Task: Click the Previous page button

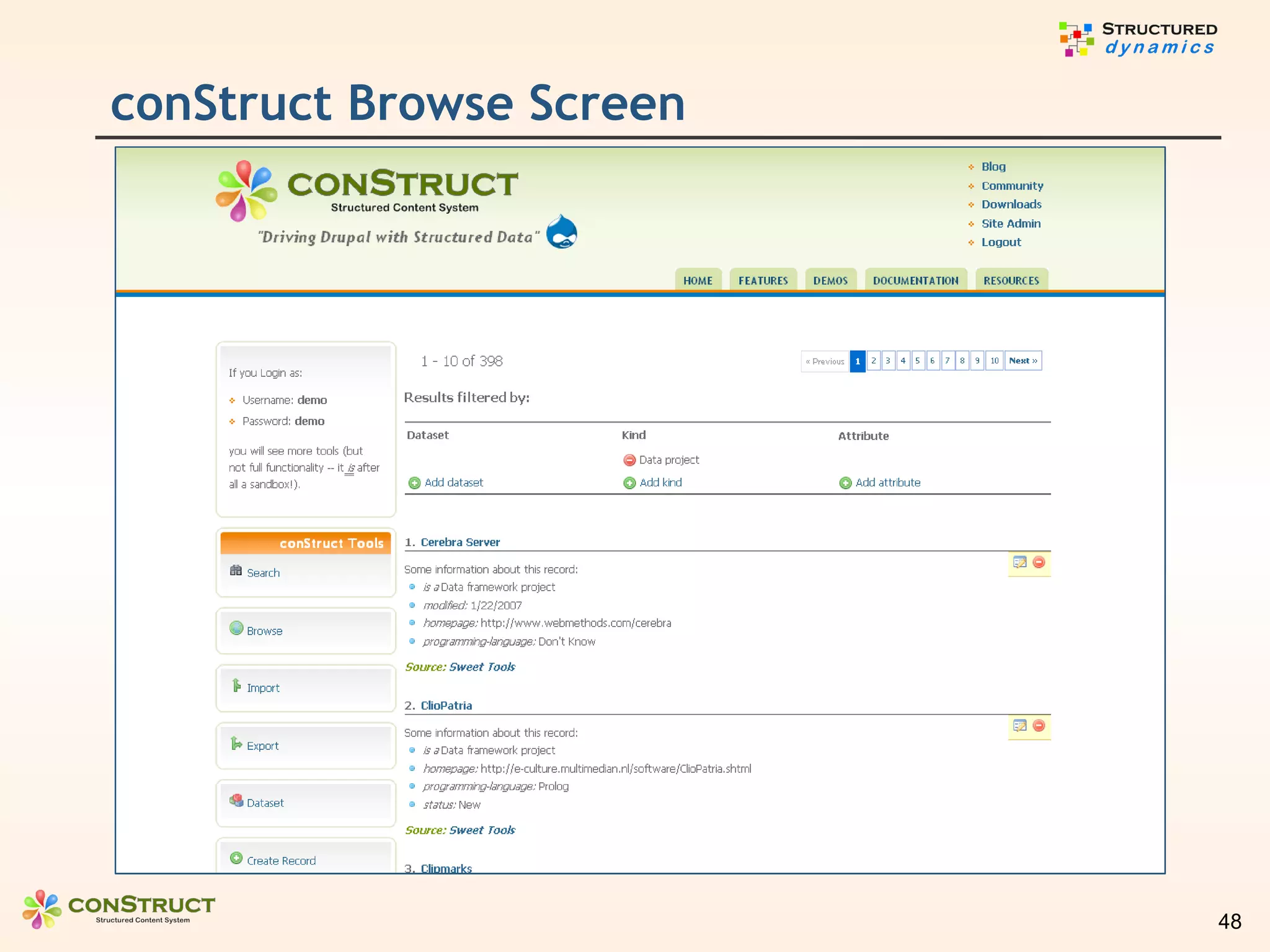Action: click(825, 361)
